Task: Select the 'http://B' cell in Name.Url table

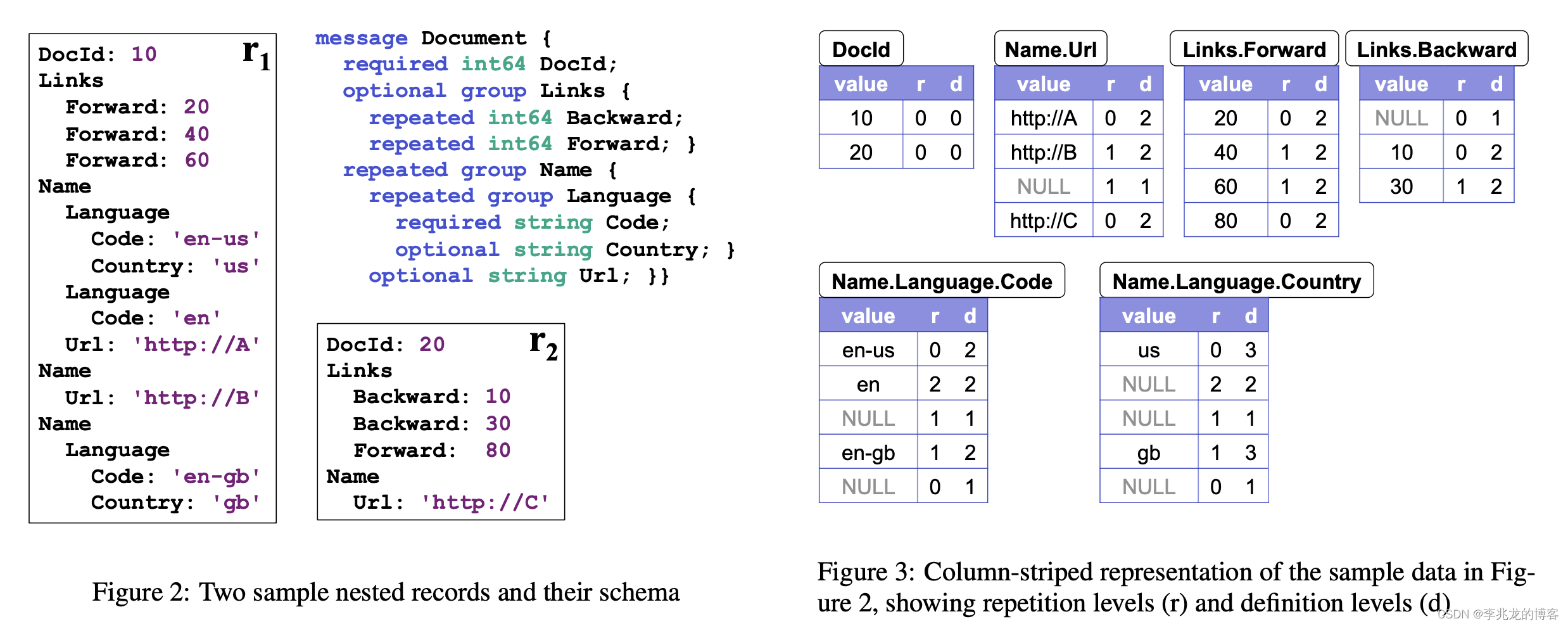Action: click(x=1044, y=152)
